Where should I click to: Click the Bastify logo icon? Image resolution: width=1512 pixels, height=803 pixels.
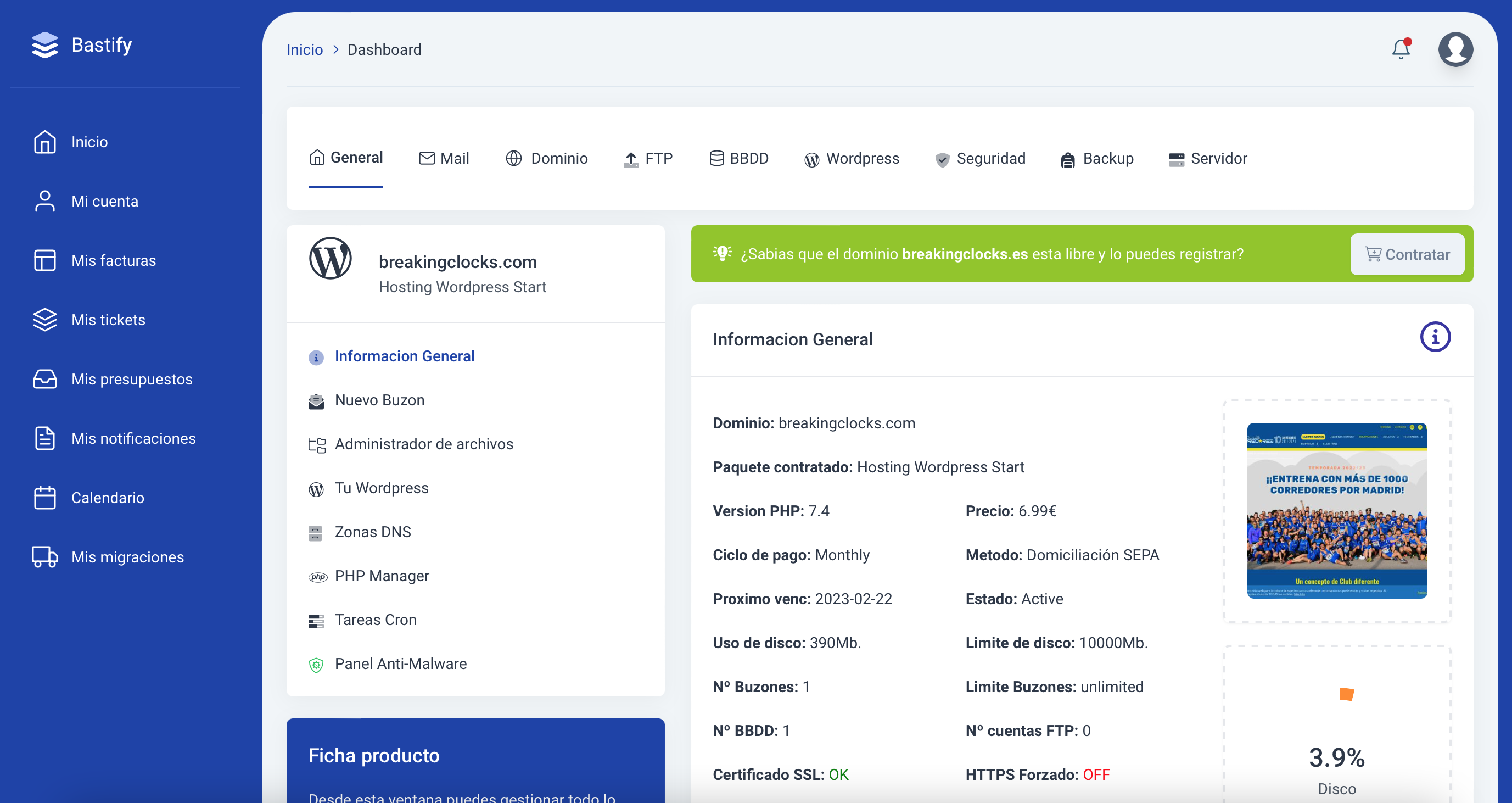(x=44, y=45)
